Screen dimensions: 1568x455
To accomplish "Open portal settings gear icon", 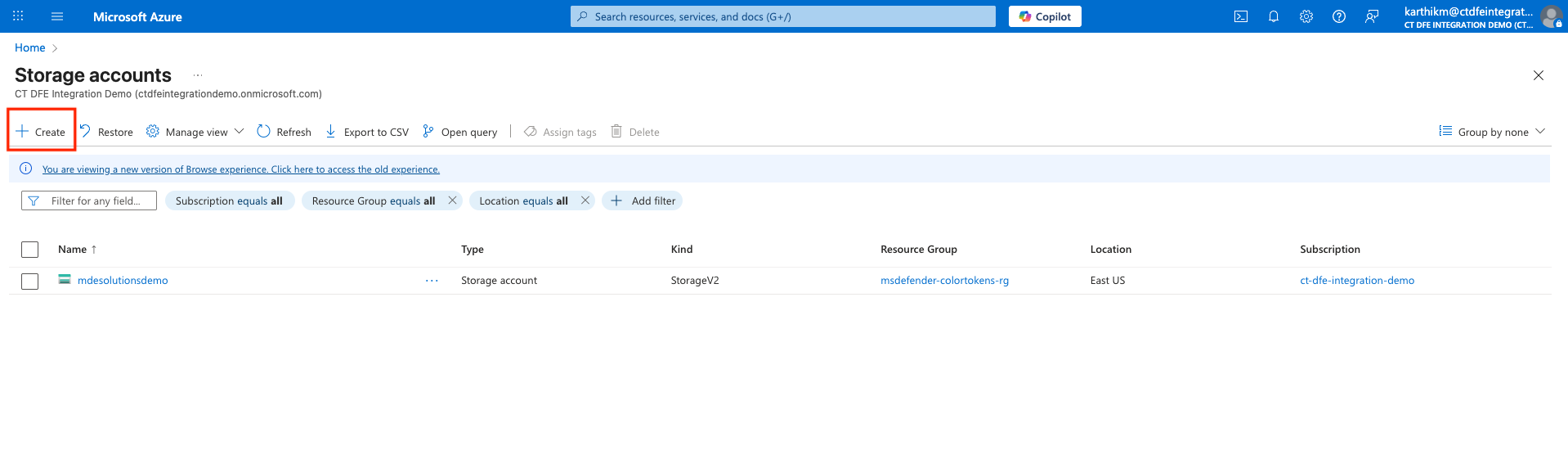I will 1306,16.
